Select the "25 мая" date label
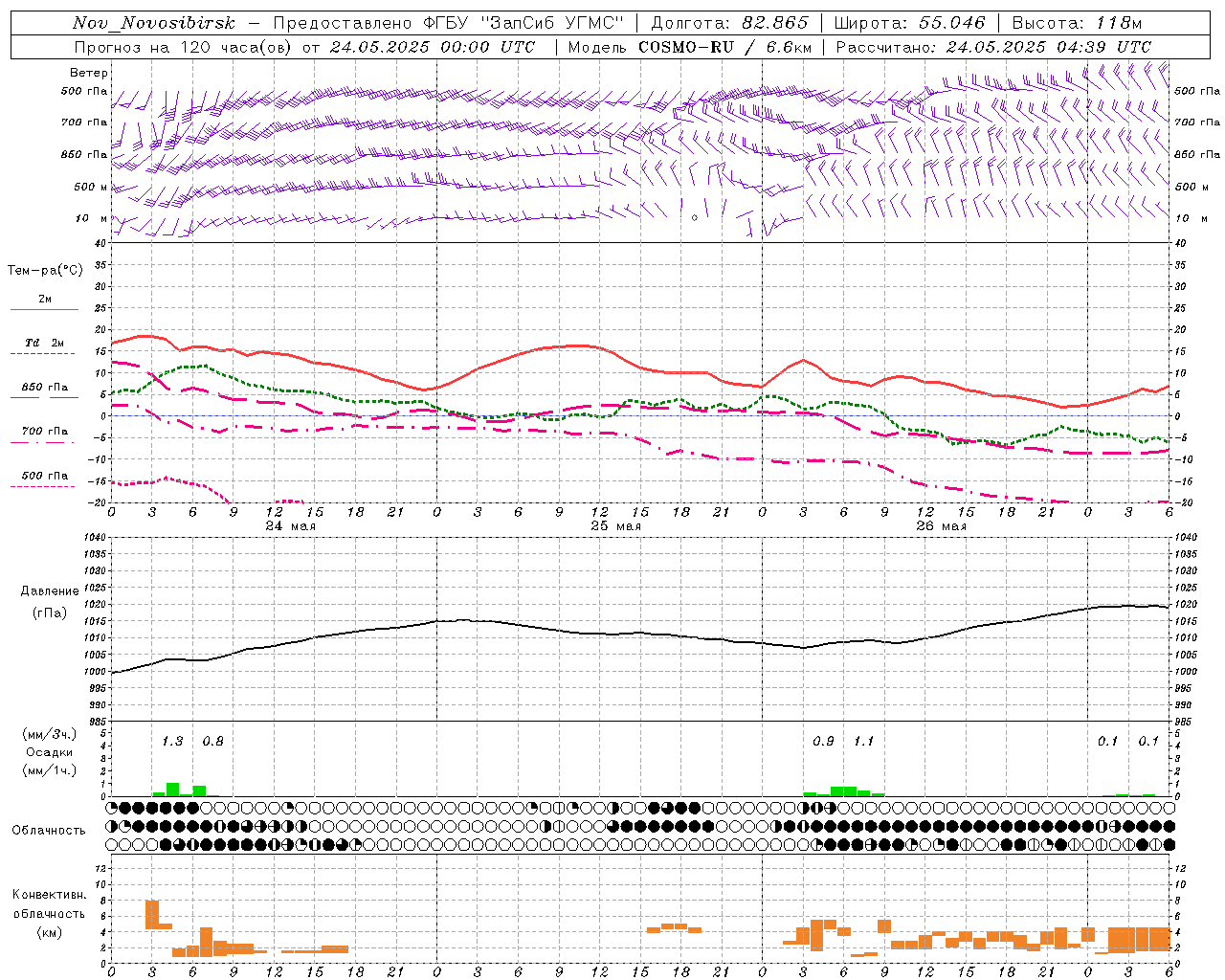Image resolution: width=1225 pixels, height=980 pixels. [x=615, y=526]
